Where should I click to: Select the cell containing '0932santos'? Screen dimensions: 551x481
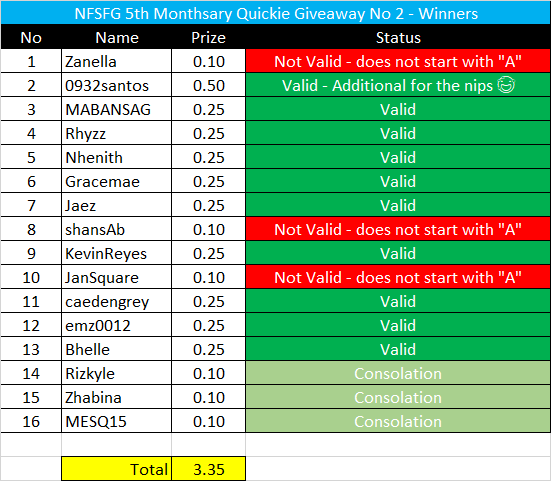point(117,85)
